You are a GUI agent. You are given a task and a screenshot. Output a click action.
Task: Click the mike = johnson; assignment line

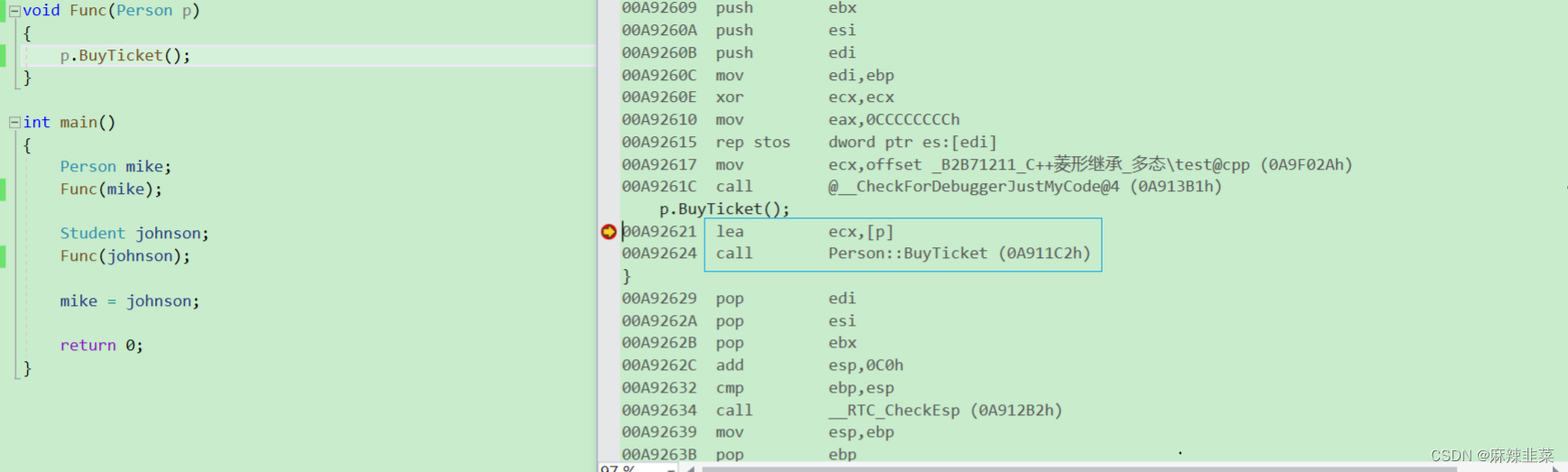(x=130, y=301)
